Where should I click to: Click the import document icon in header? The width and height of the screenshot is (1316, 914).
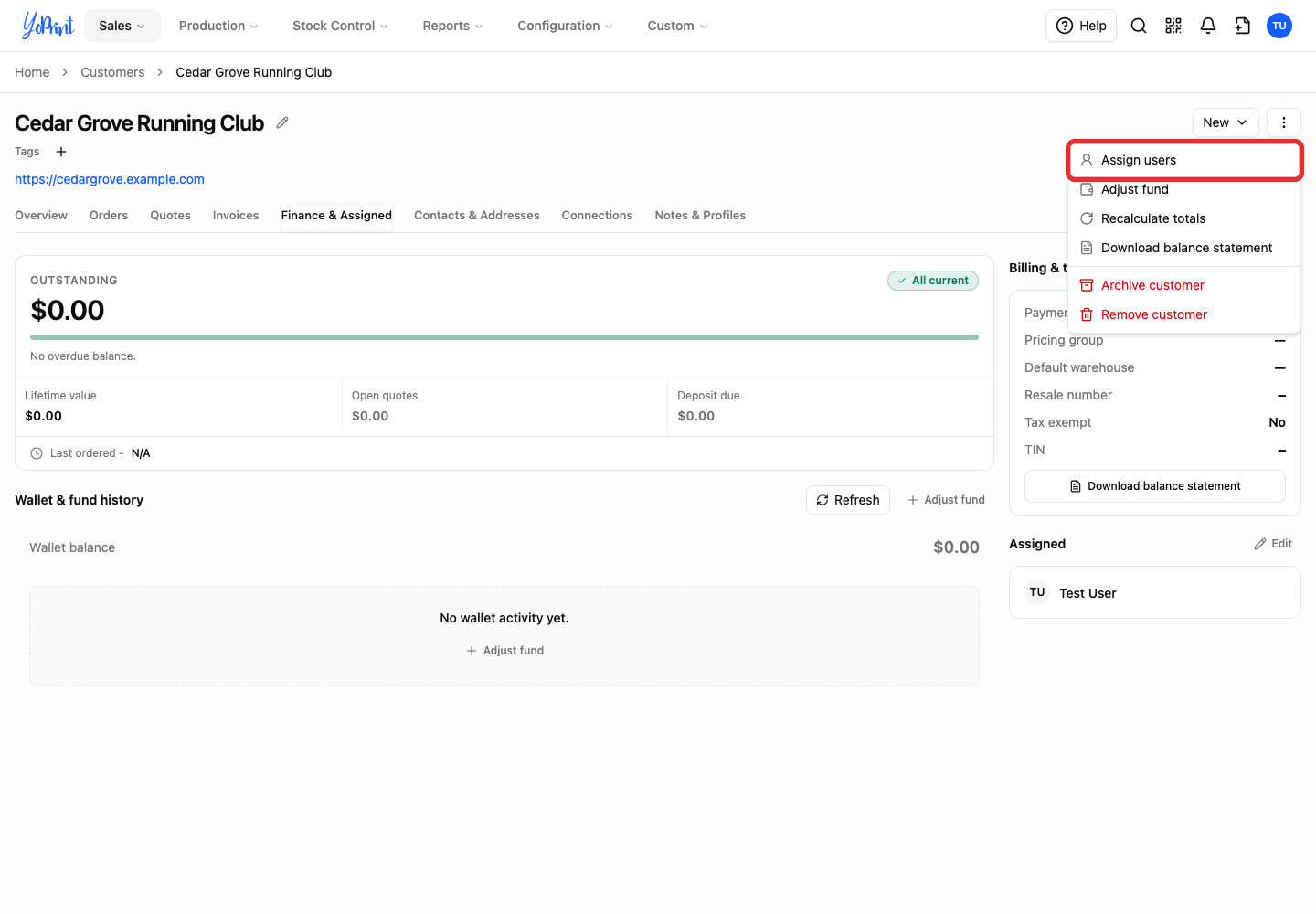coord(1243,26)
